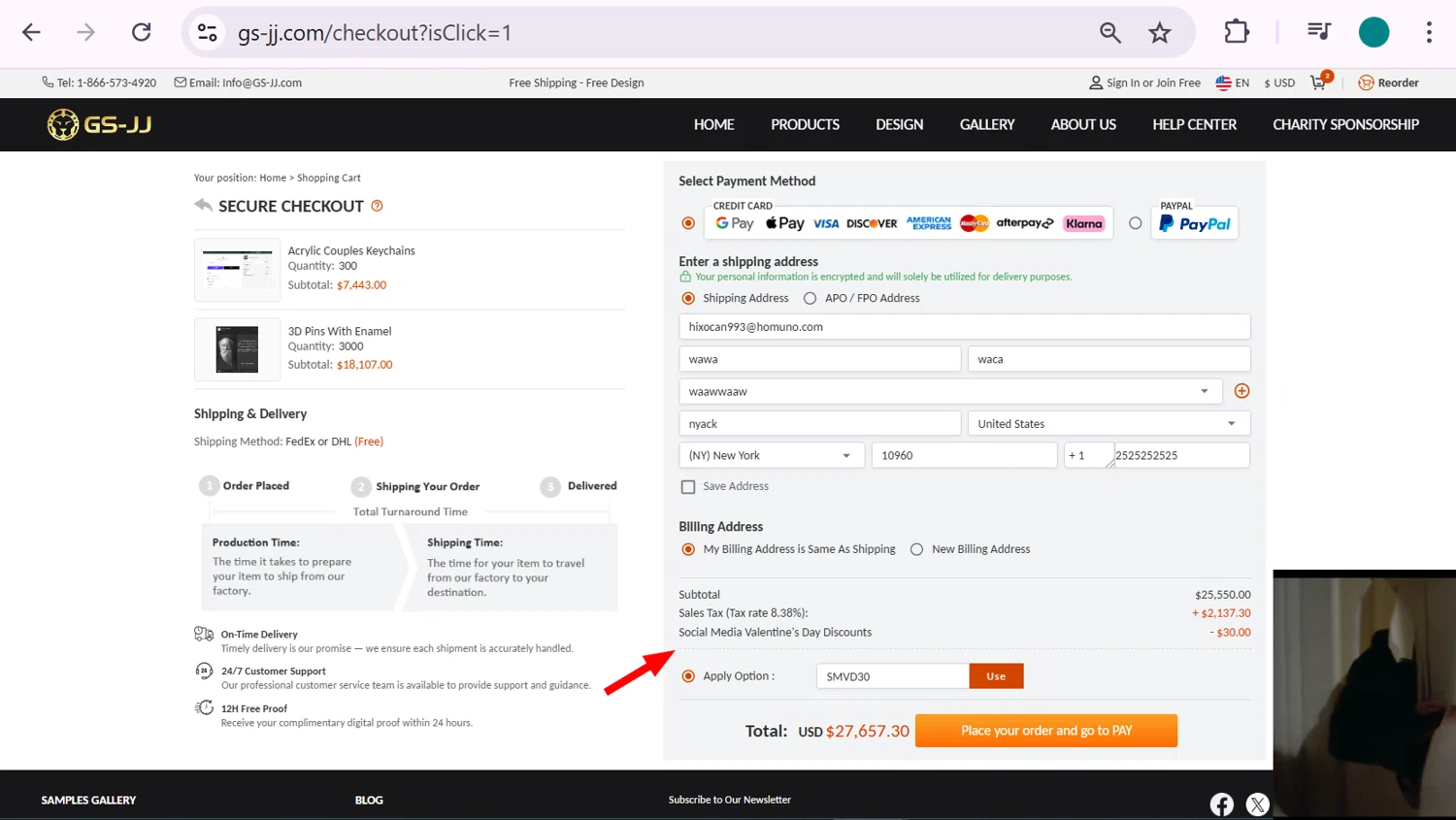Click the back arrow beside Secure Checkout
This screenshot has width=1456, height=820.
tap(203, 205)
